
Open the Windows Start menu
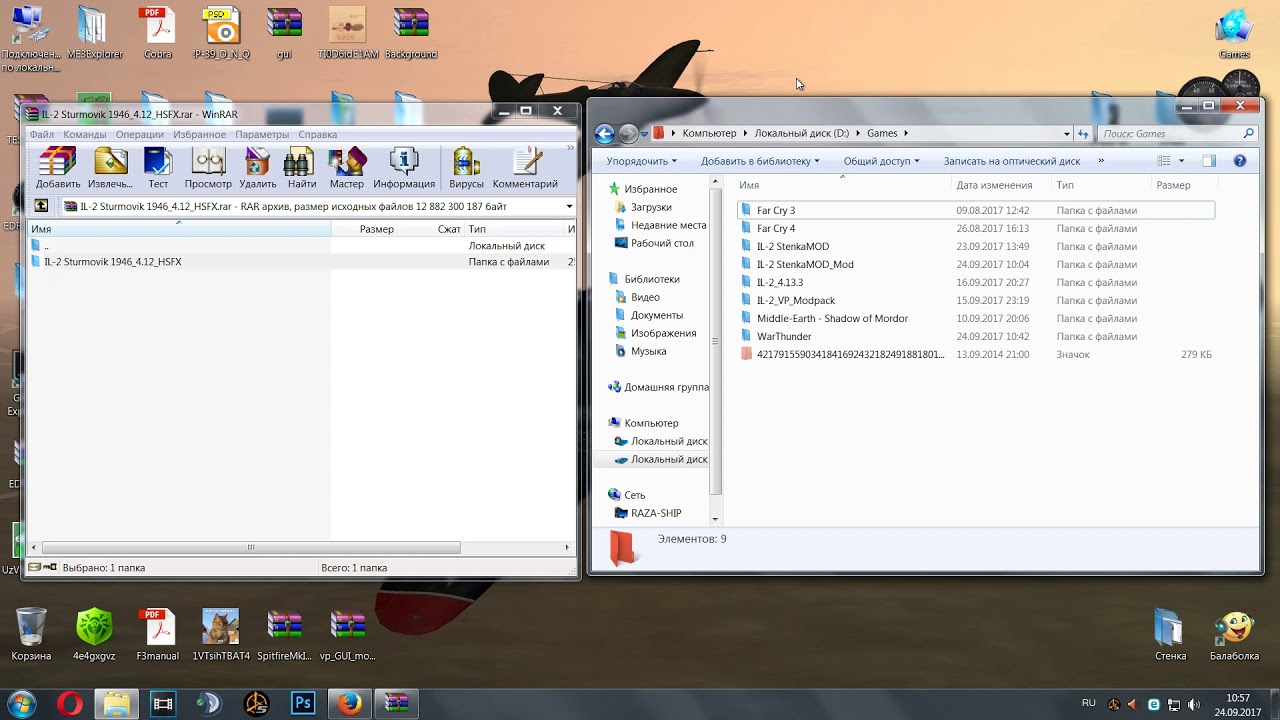click(x=22, y=704)
